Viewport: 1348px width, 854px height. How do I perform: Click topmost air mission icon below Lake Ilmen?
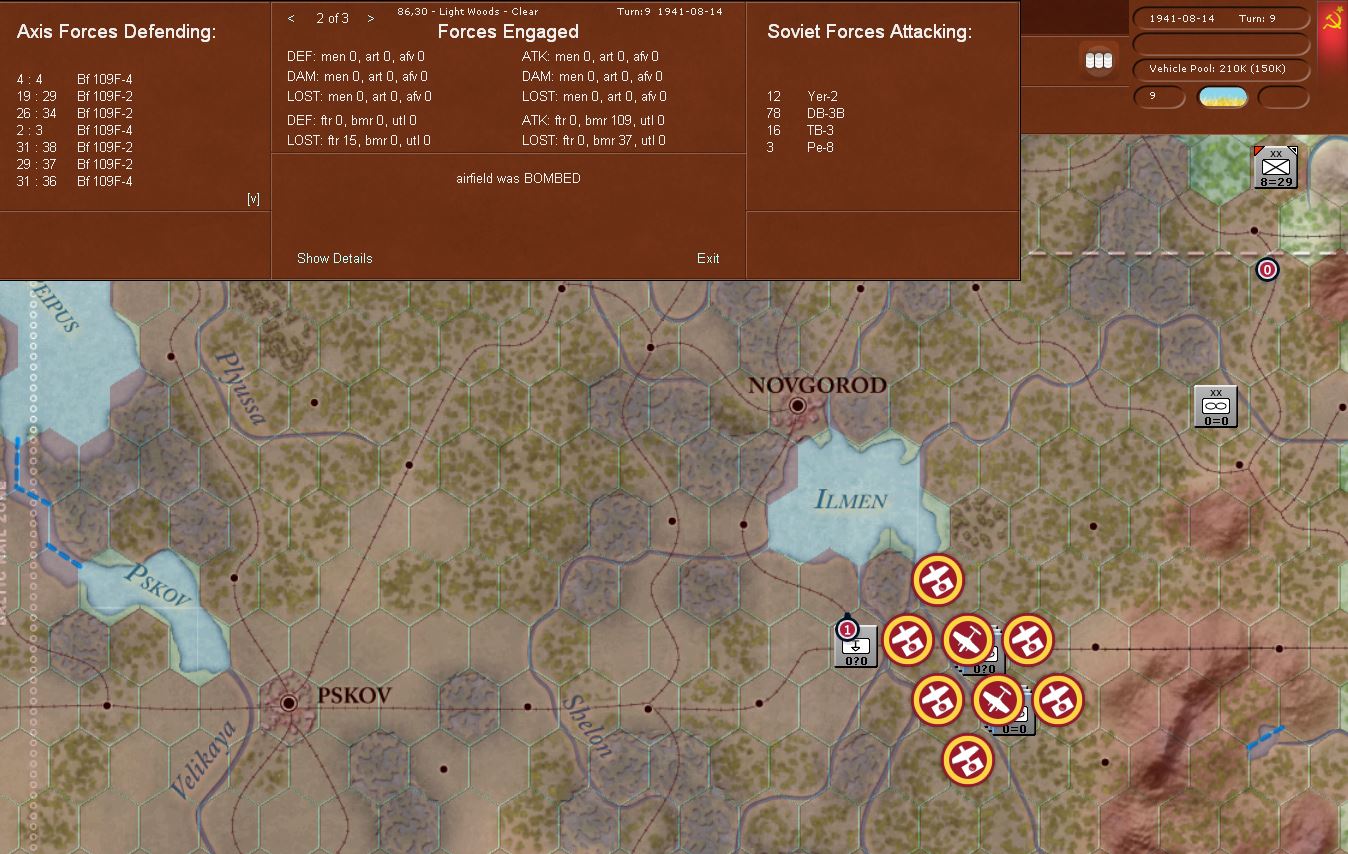tap(937, 579)
